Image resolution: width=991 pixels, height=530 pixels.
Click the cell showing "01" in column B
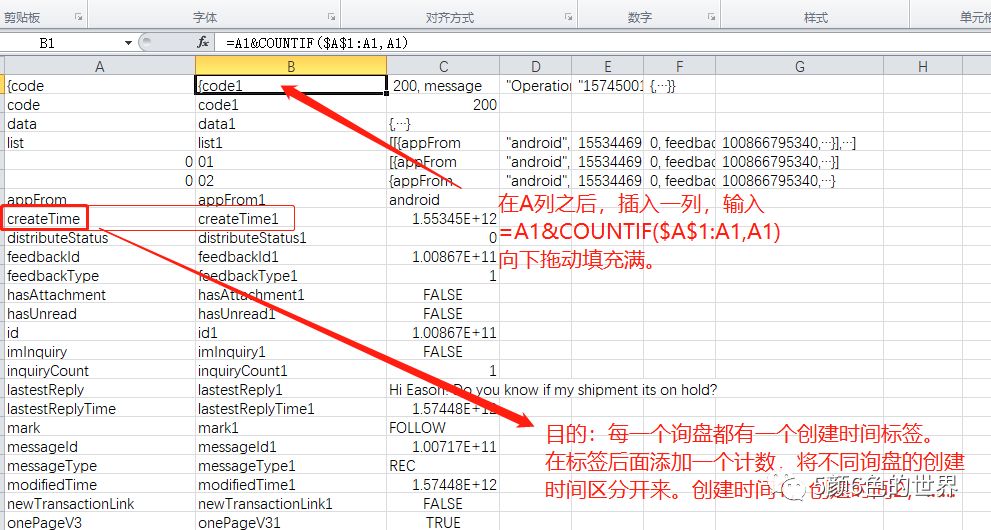291,162
